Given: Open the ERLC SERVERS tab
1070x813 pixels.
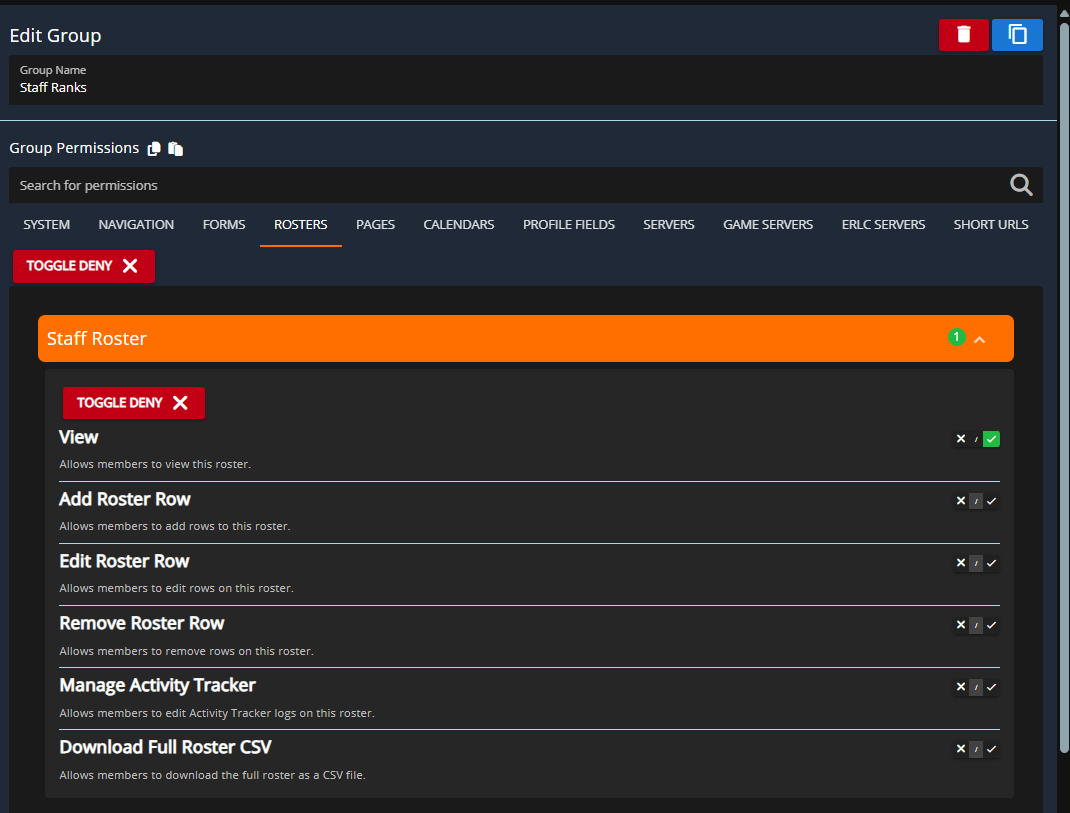Looking at the screenshot, I should point(883,225).
